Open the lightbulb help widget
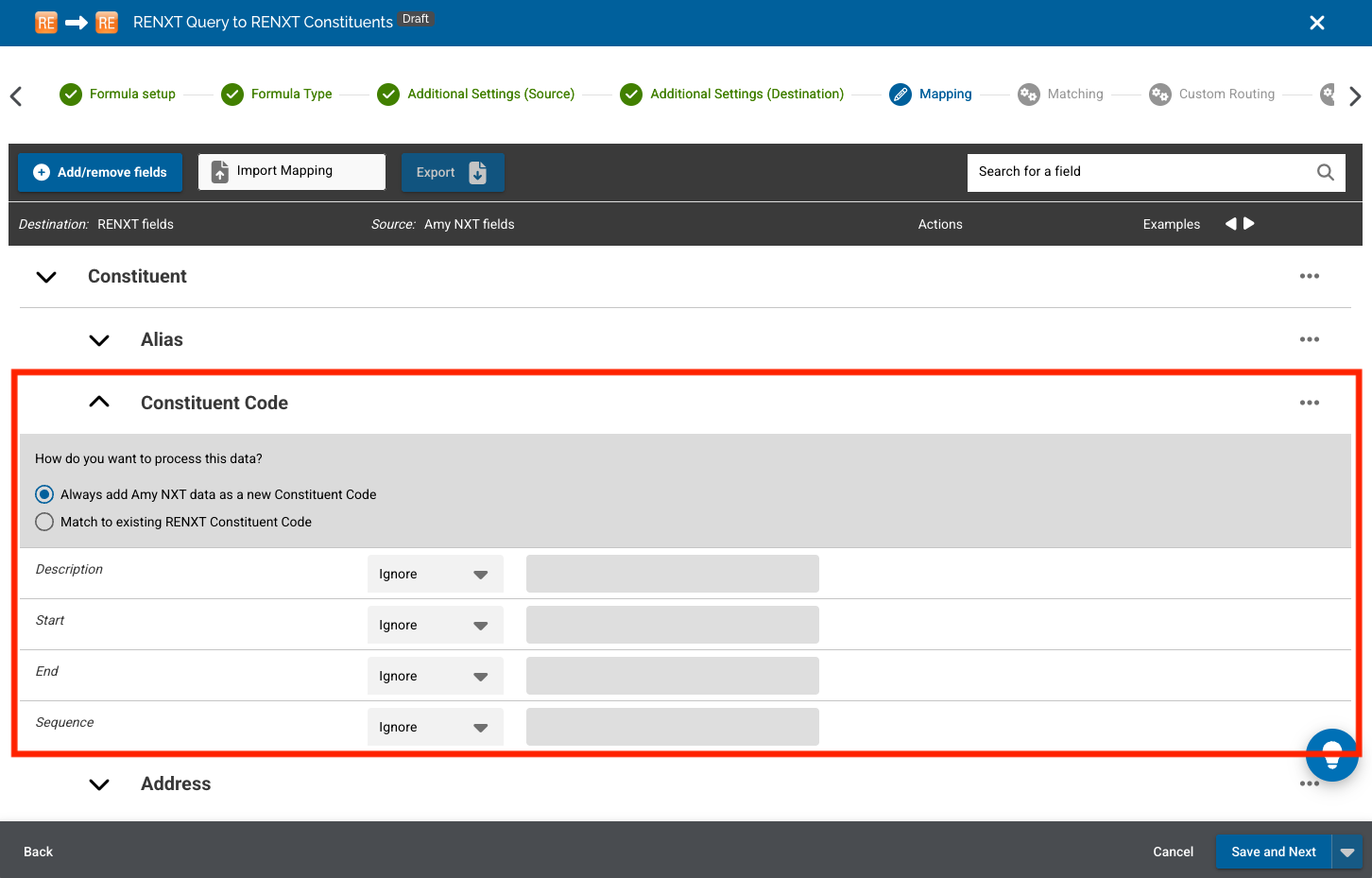Screen dimensions: 1372x878 [x=1332, y=755]
